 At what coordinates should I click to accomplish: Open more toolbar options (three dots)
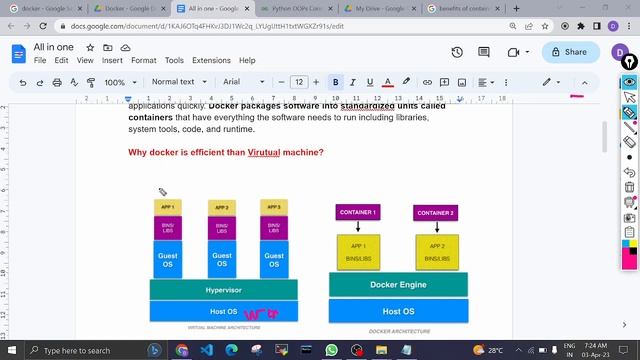point(506,82)
